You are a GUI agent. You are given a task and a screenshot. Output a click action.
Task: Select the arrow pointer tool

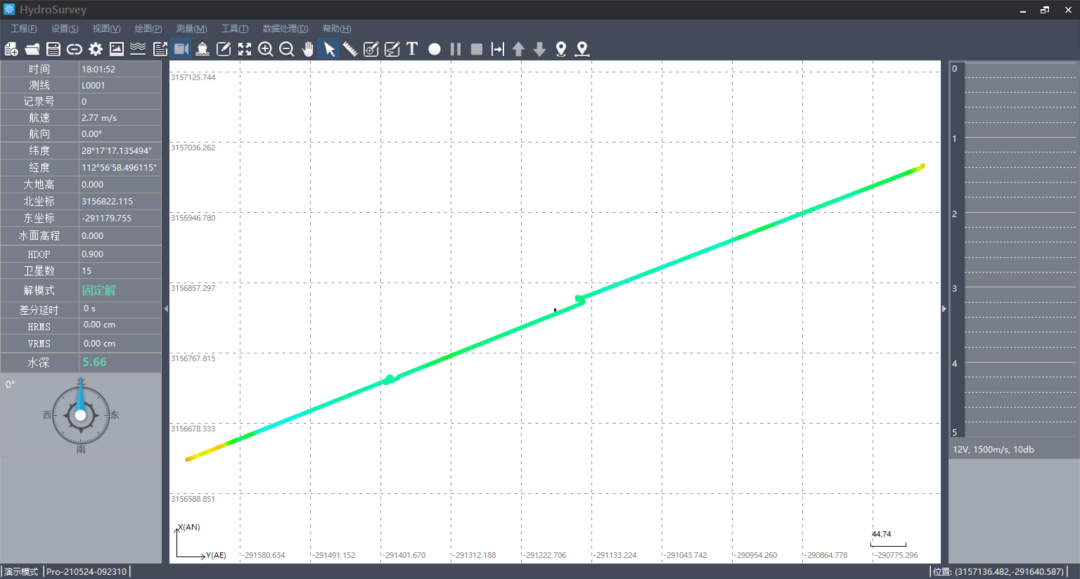click(x=329, y=49)
